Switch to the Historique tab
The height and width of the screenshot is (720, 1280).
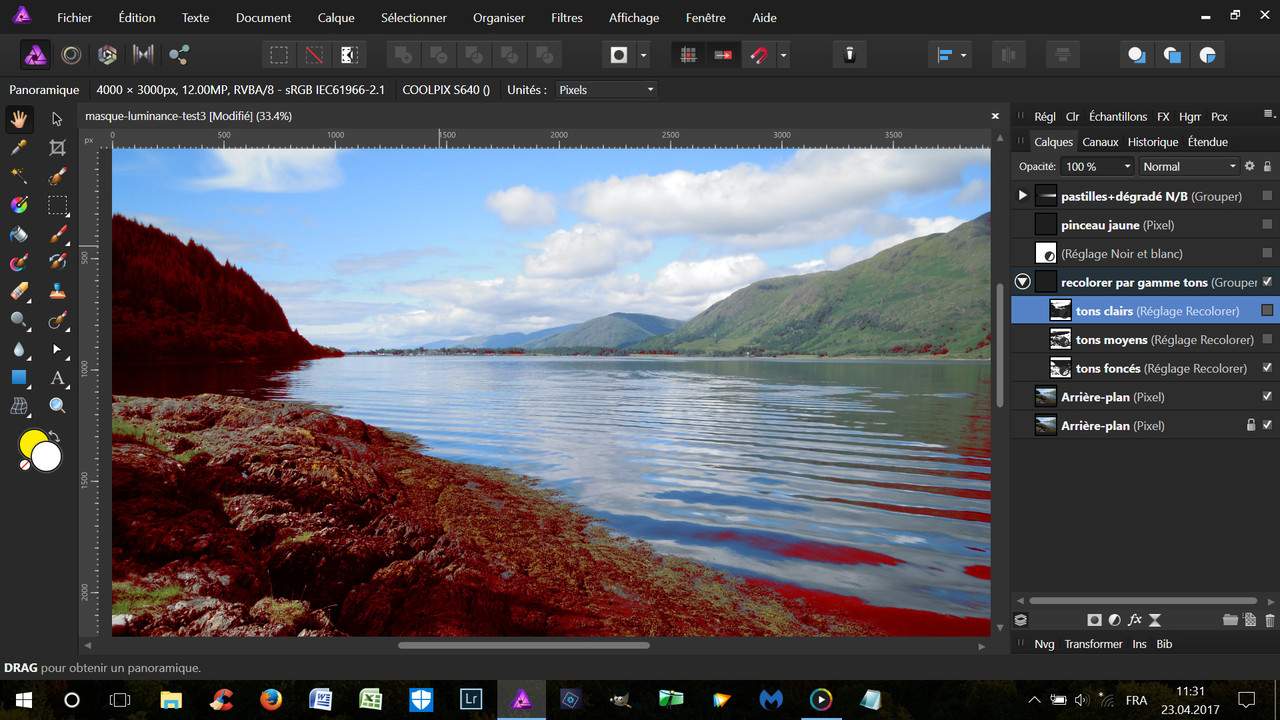click(1153, 142)
